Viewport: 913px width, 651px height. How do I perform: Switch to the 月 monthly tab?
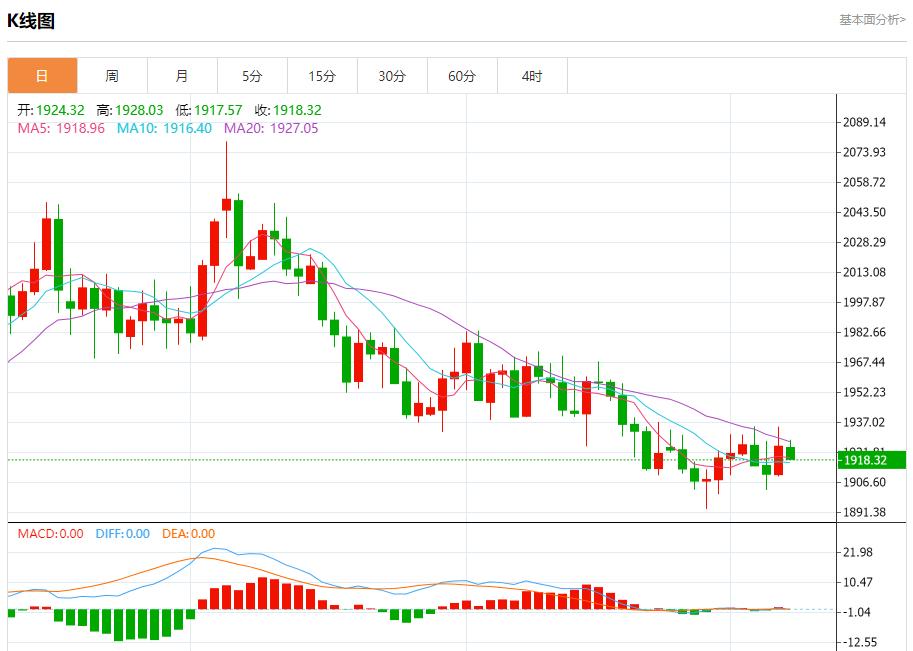[x=182, y=76]
